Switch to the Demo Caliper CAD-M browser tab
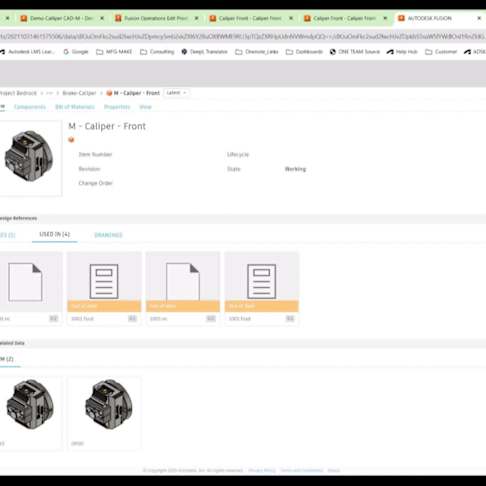Viewport: 486px width, 486px height. [x=61, y=18]
